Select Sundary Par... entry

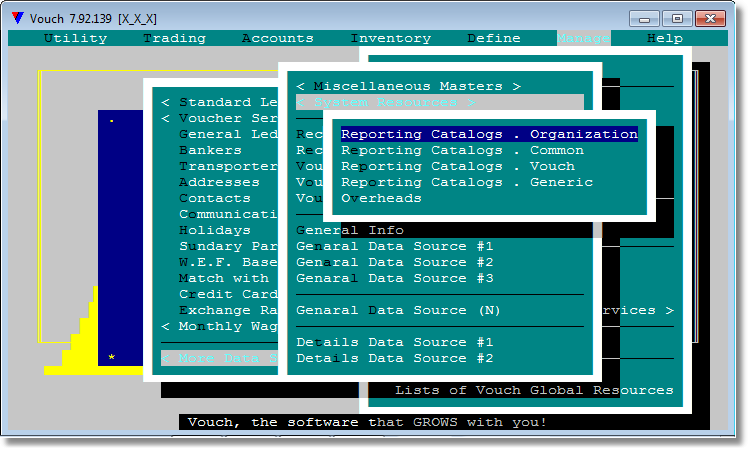point(228,246)
